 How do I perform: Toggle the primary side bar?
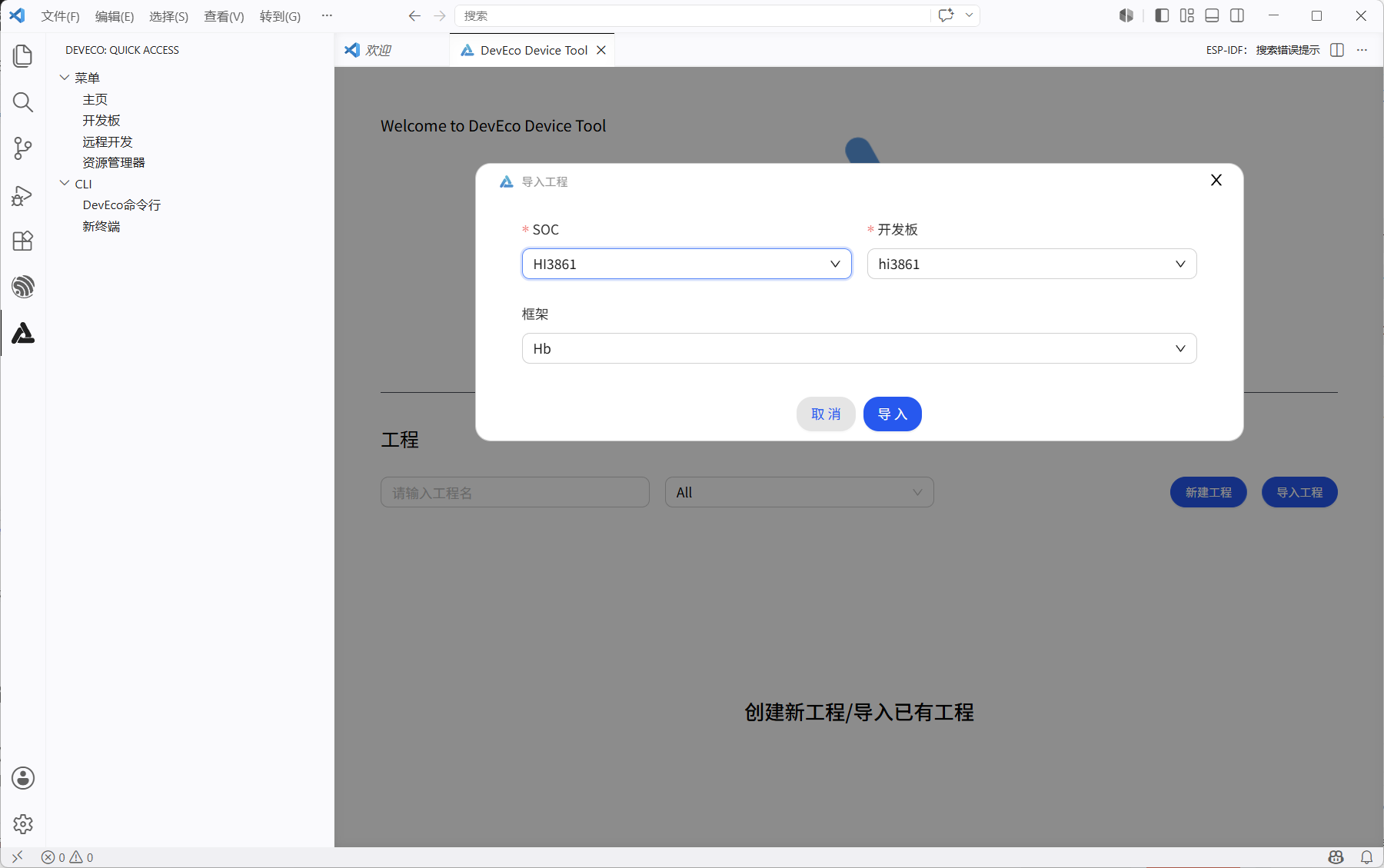click(x=1162, y=15)
